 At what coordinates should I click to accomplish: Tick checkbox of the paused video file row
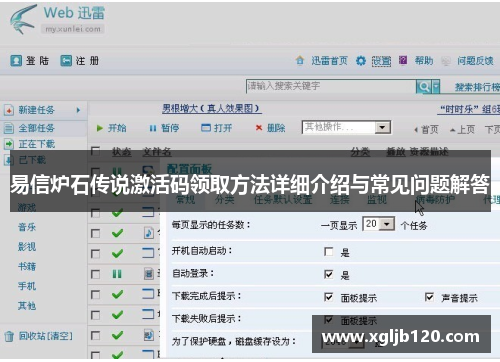96,274
